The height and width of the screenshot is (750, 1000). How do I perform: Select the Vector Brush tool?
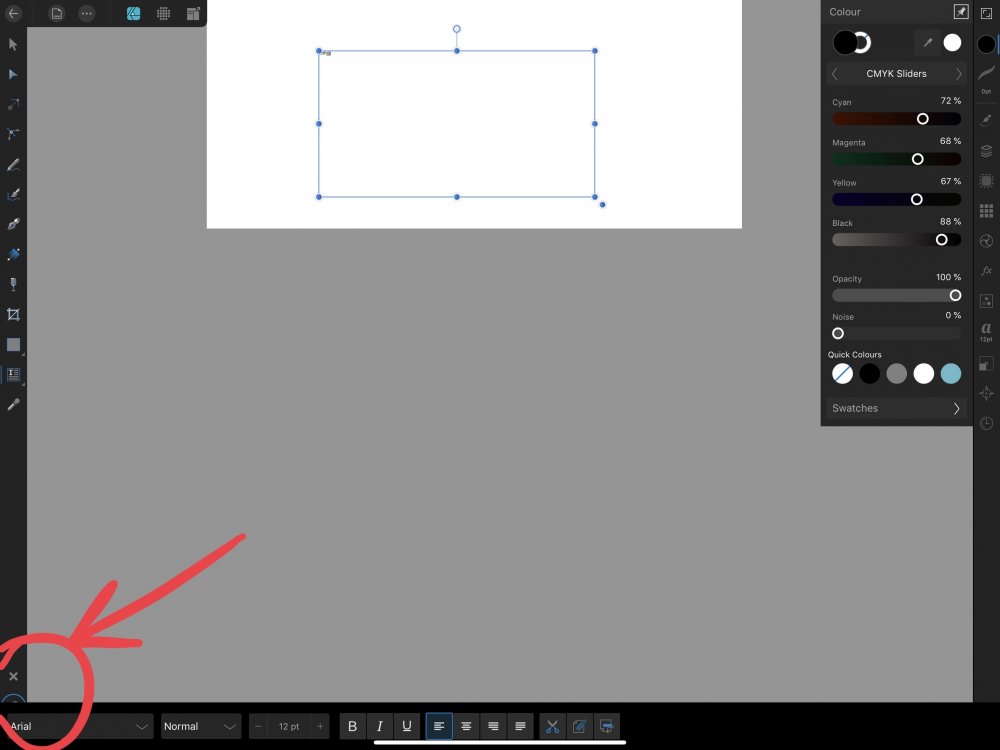(x=13, y=195)
